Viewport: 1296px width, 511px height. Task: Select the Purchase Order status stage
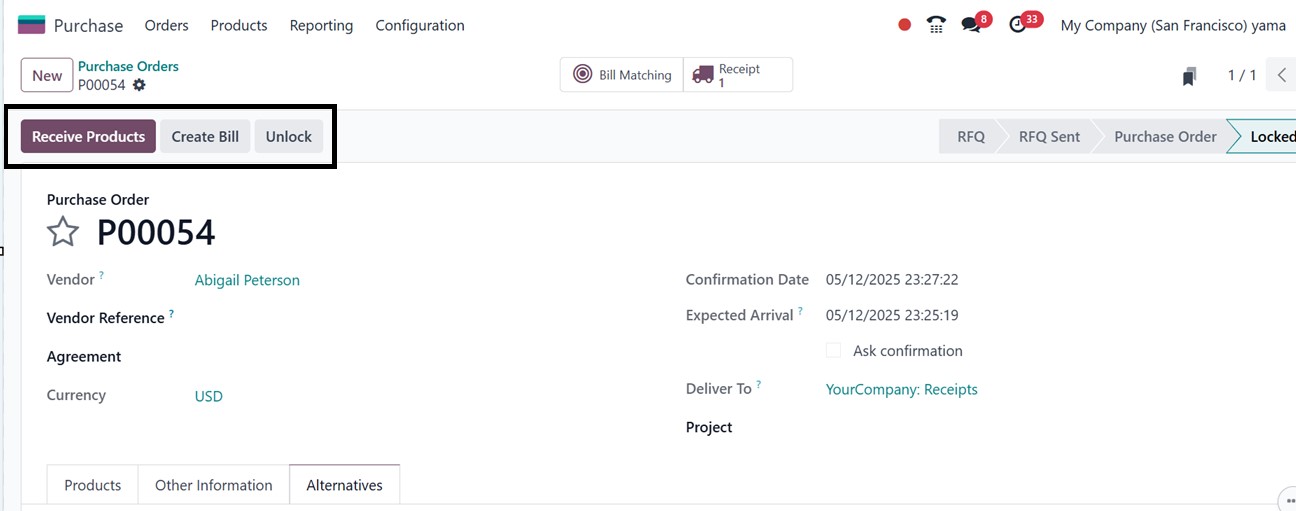click(1165, 136)
